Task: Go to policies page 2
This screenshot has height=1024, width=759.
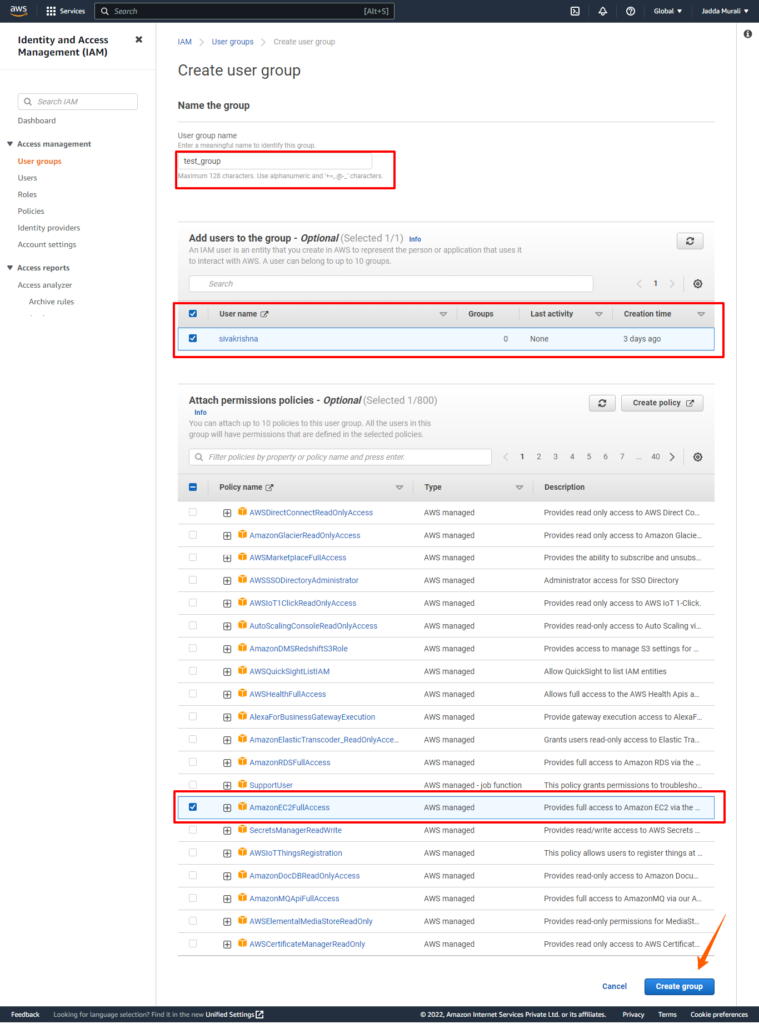Action: [x=539, y=457]
